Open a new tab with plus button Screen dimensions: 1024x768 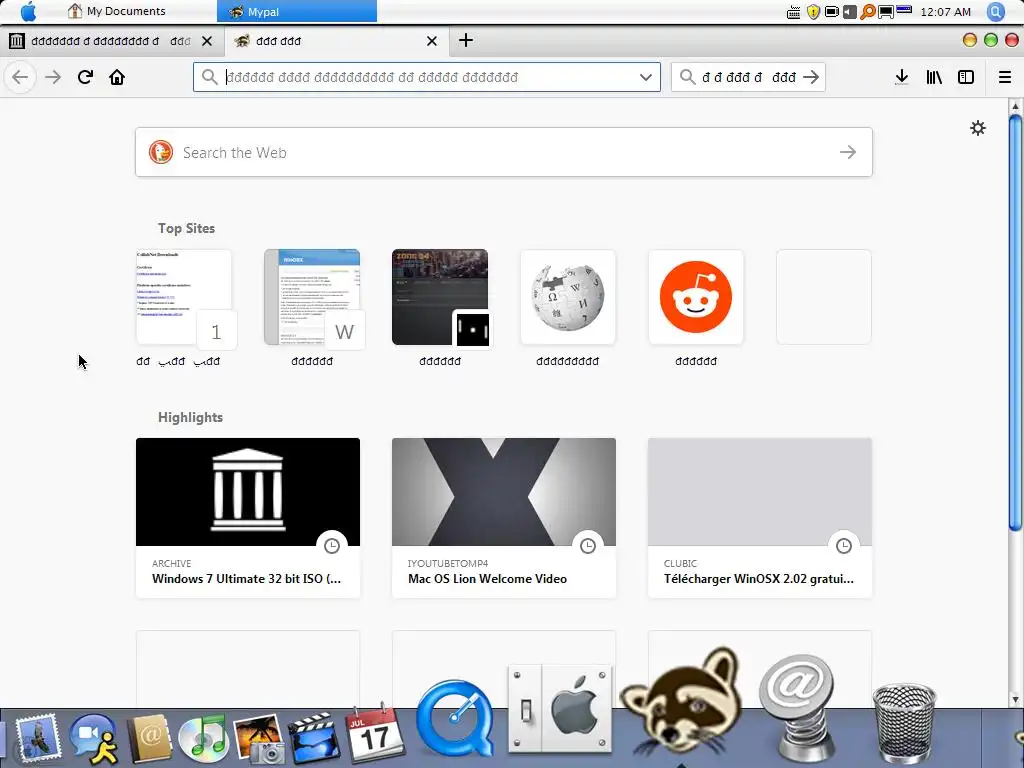point(466,40)
